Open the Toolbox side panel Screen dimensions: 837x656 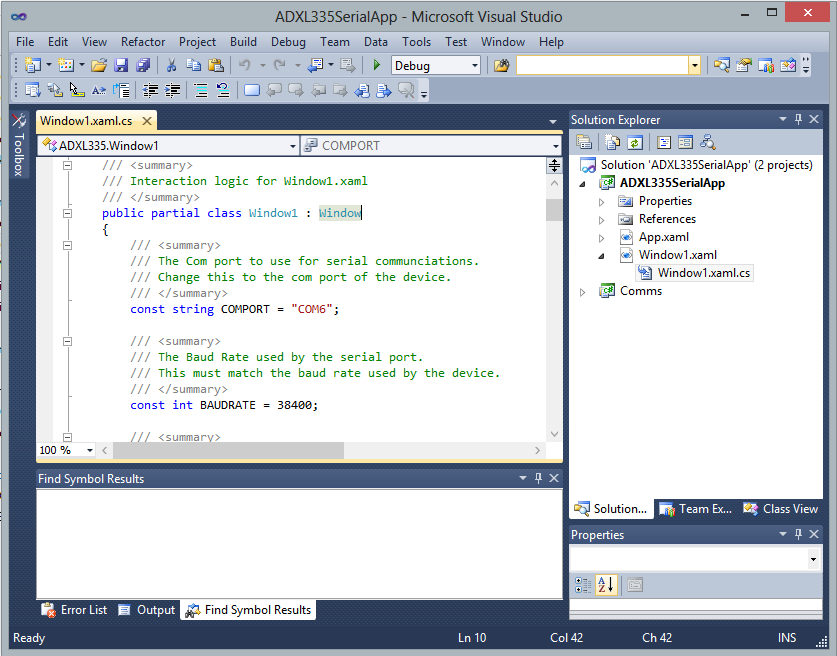[x=19, y=144]
